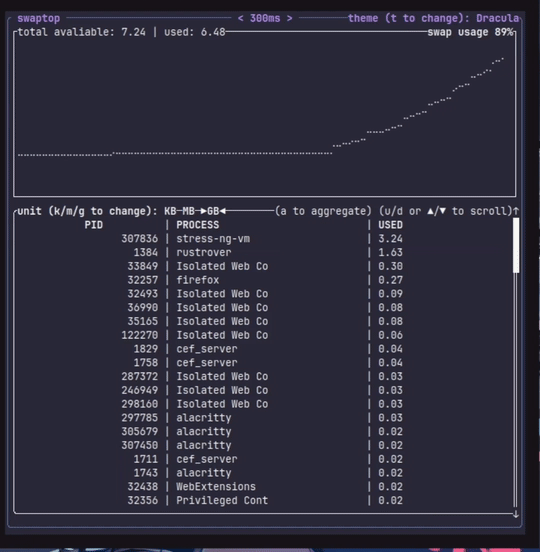Image resolution: width=540 pixels, height=552 pixels.
Task: Click the 3.24 used value
Action: (x=390, y=239)
